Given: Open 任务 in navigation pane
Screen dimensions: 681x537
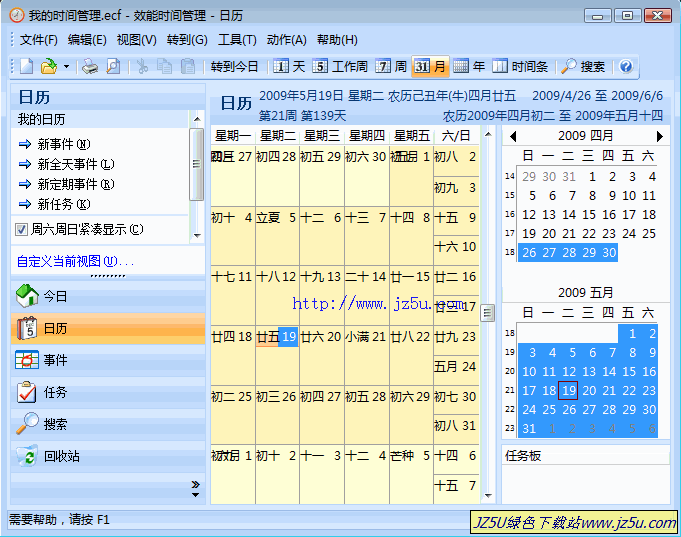Looking at the screenshot, I should click(108, 392).
